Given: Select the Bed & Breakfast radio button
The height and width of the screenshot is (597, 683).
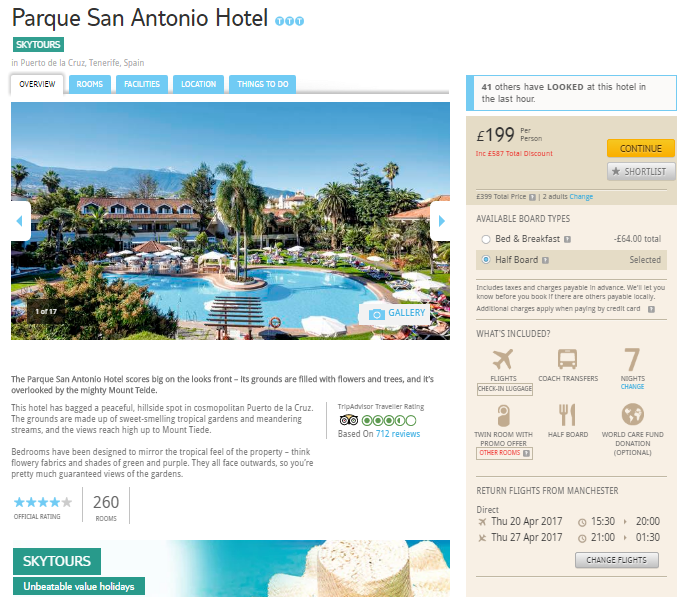Looking at the screenshot, I should coord(486,239).
